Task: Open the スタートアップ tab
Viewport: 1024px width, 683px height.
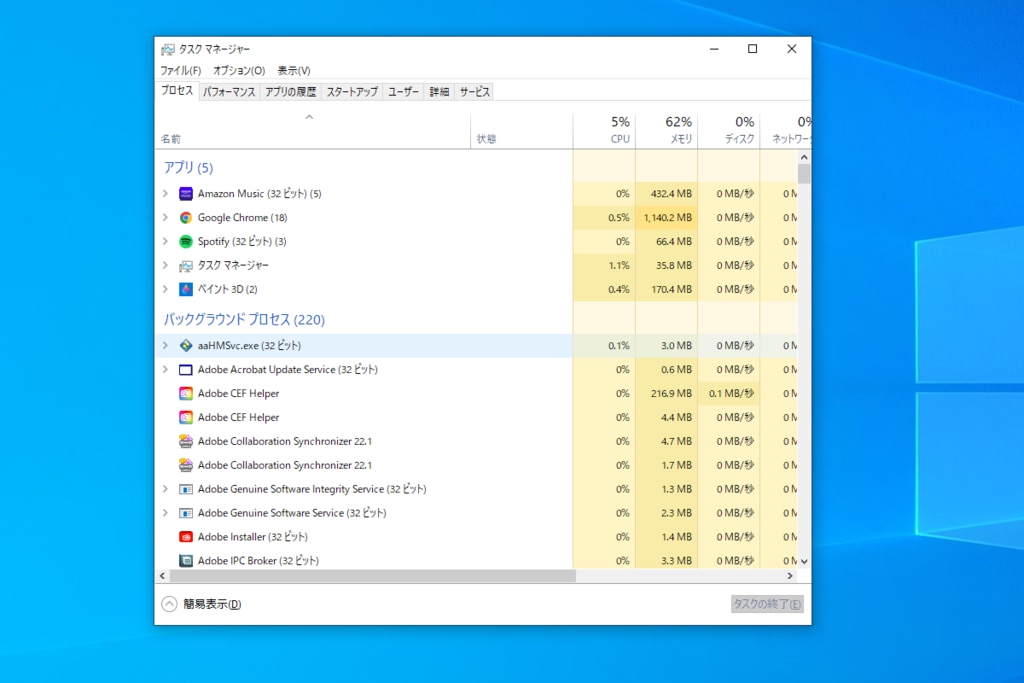Action: (x=352, y=92)
